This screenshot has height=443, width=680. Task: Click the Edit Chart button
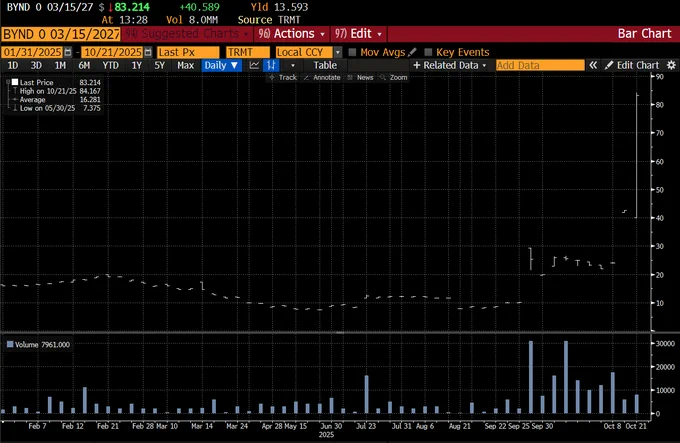point(632,65)
